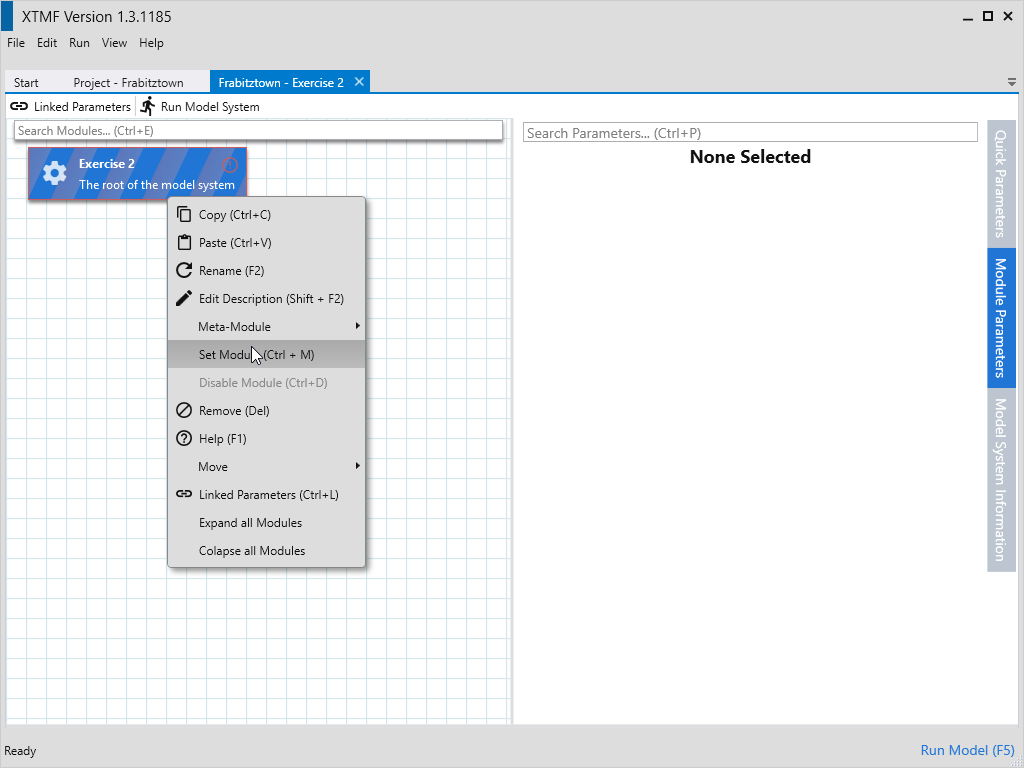The height and width of the screenshot is (768, 1024).
Task: Click the Linked Parameters chain icon in toolbar
Action: pos(19,107)
